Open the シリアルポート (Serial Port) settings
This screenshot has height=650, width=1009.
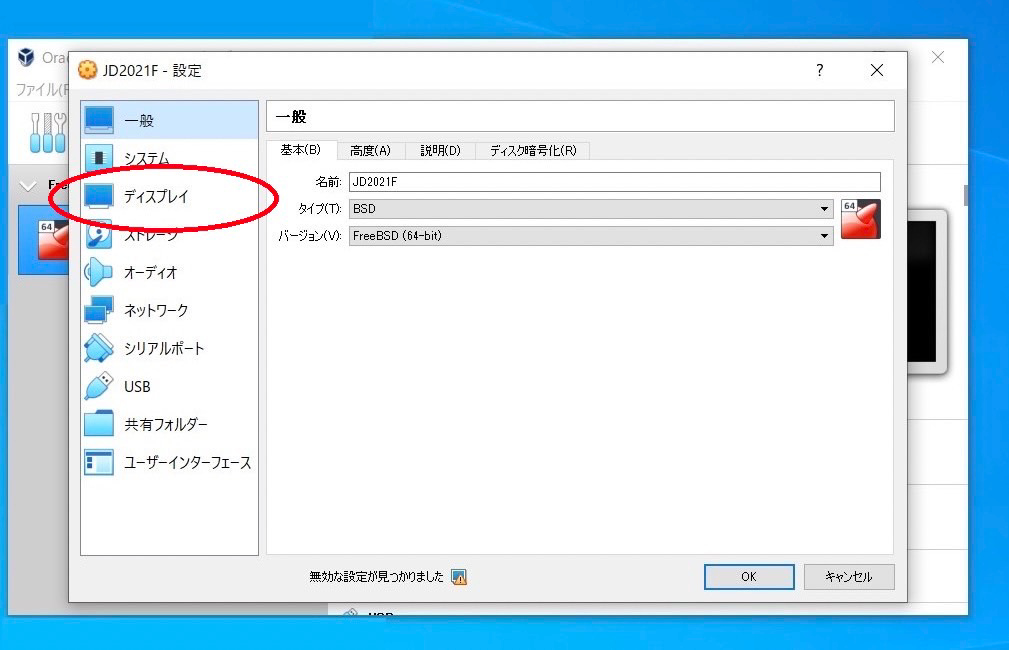point(163,348)
